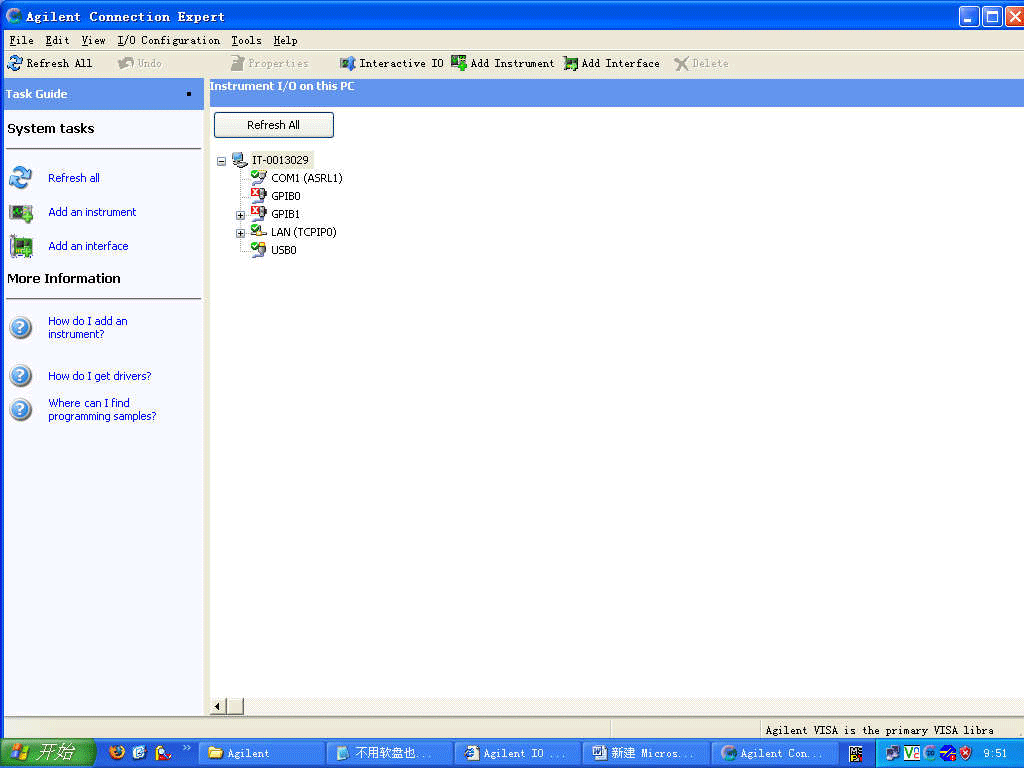Select the COM1 (ASRL1) tree item
The image size is (1024, 768).
[307, 178]
